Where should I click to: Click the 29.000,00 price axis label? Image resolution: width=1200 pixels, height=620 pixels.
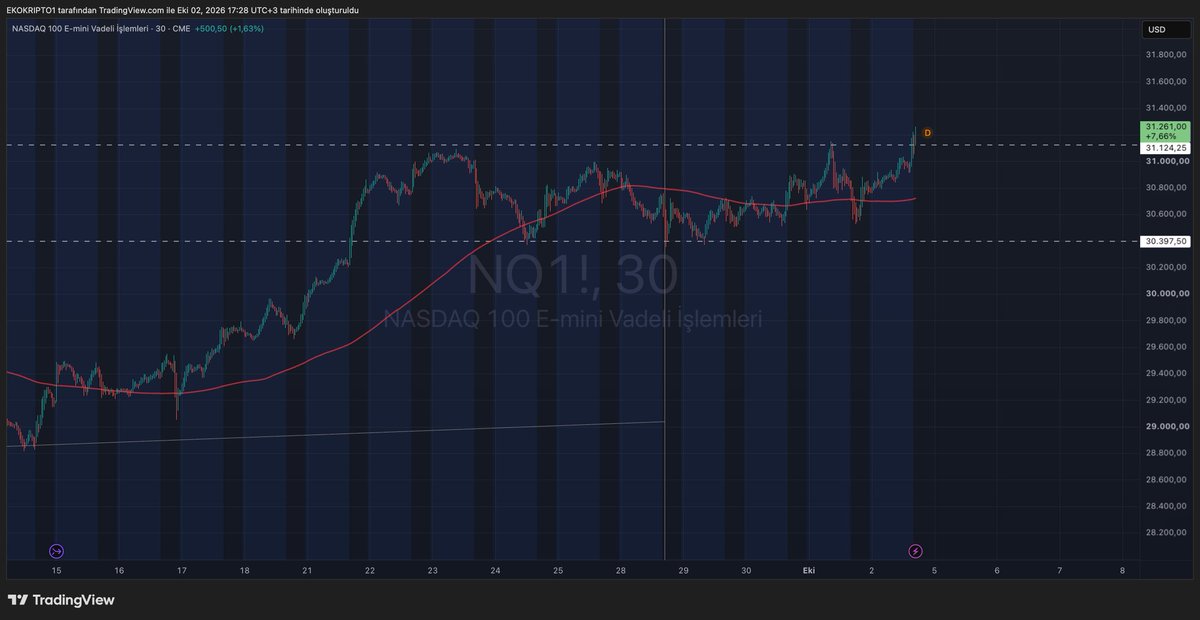(x=1167, y=426)
